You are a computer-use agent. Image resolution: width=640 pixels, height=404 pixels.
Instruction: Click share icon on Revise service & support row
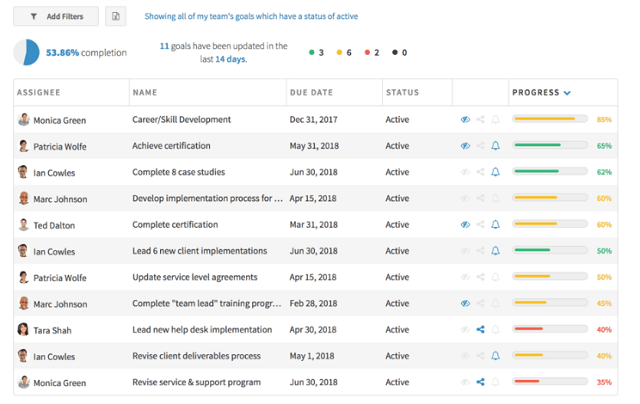pyautogui.click(x=480, y=382)
